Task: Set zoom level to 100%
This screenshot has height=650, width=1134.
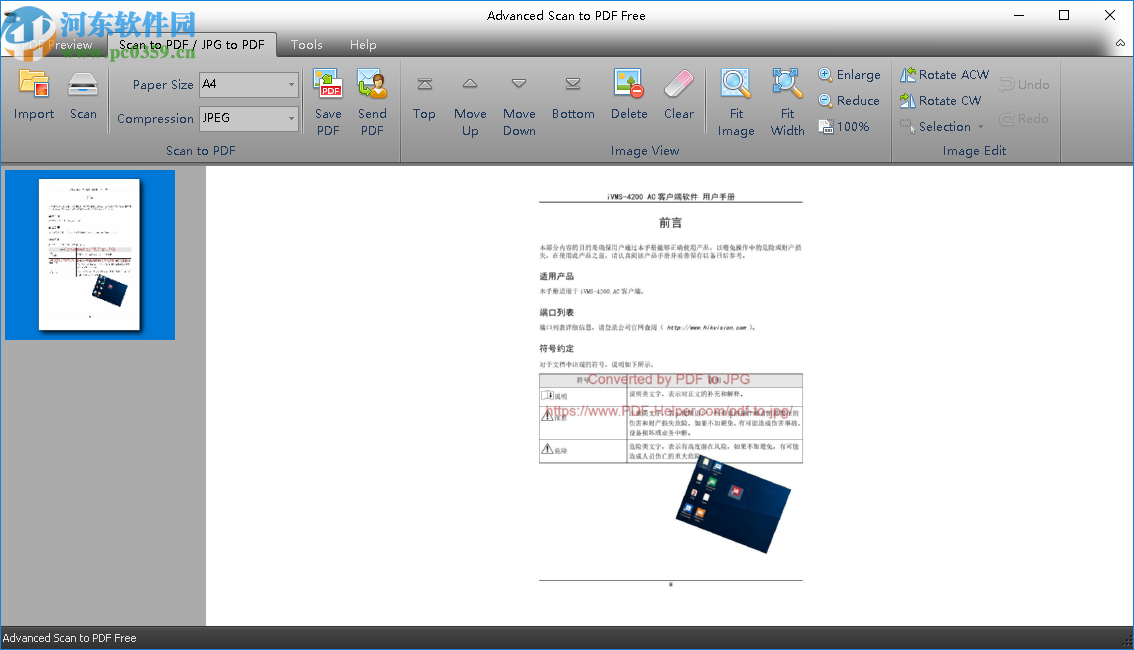Action: pyautogui.click(x=844, y=126)
